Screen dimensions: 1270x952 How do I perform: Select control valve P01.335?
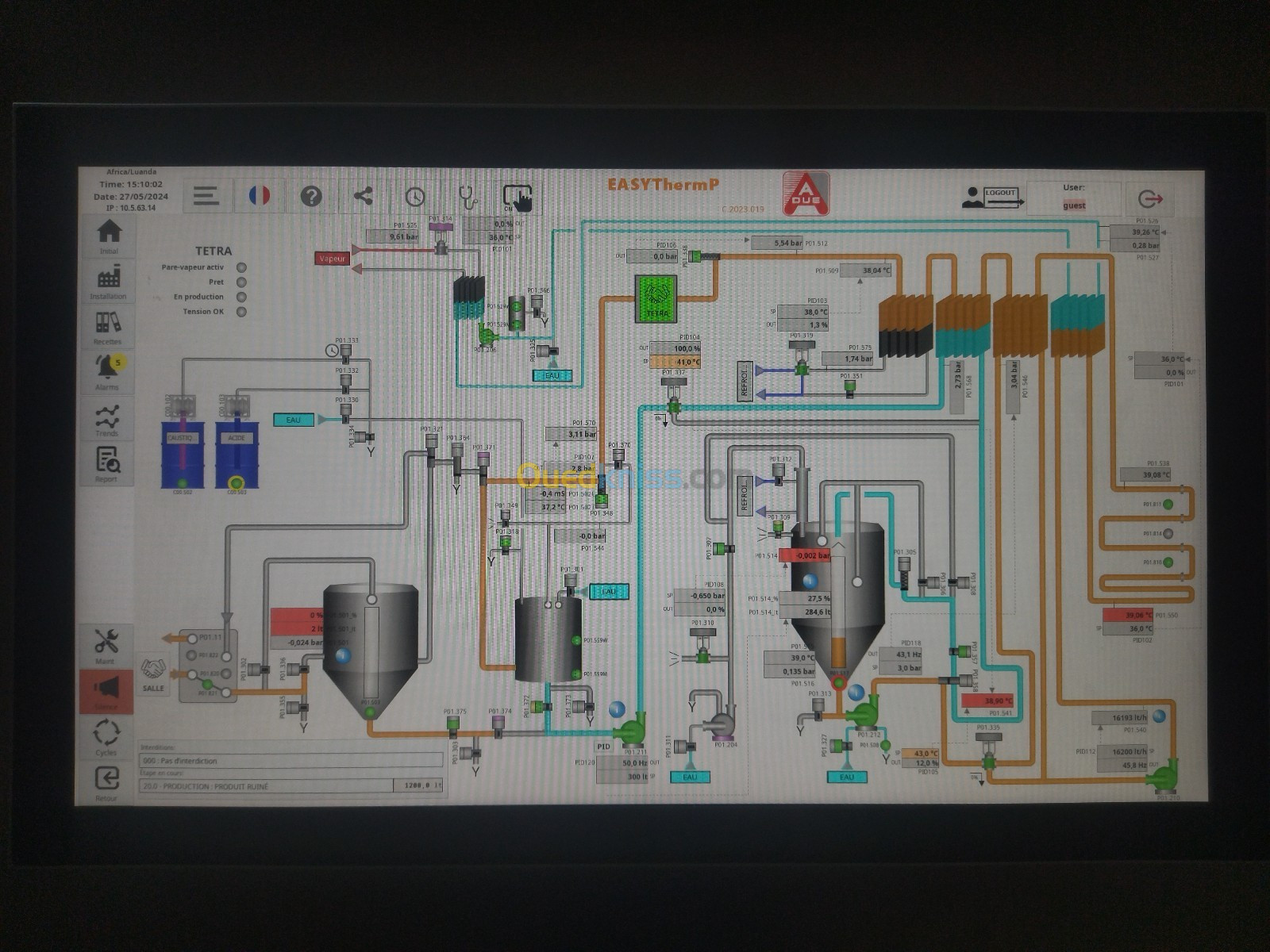coord(988,750)
